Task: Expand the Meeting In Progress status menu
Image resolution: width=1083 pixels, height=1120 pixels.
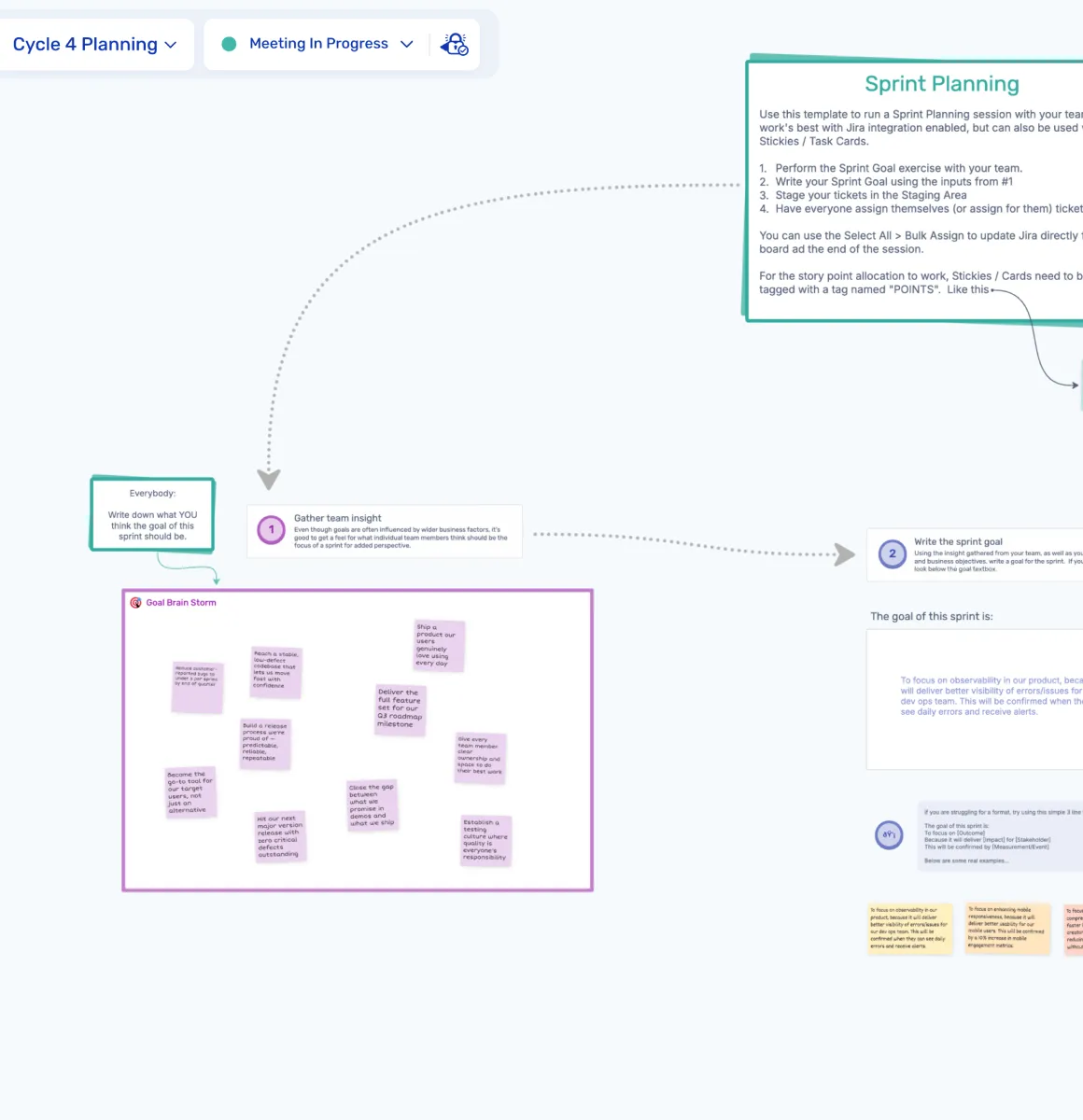Action: pyautogui.click(x=317, y=44)
